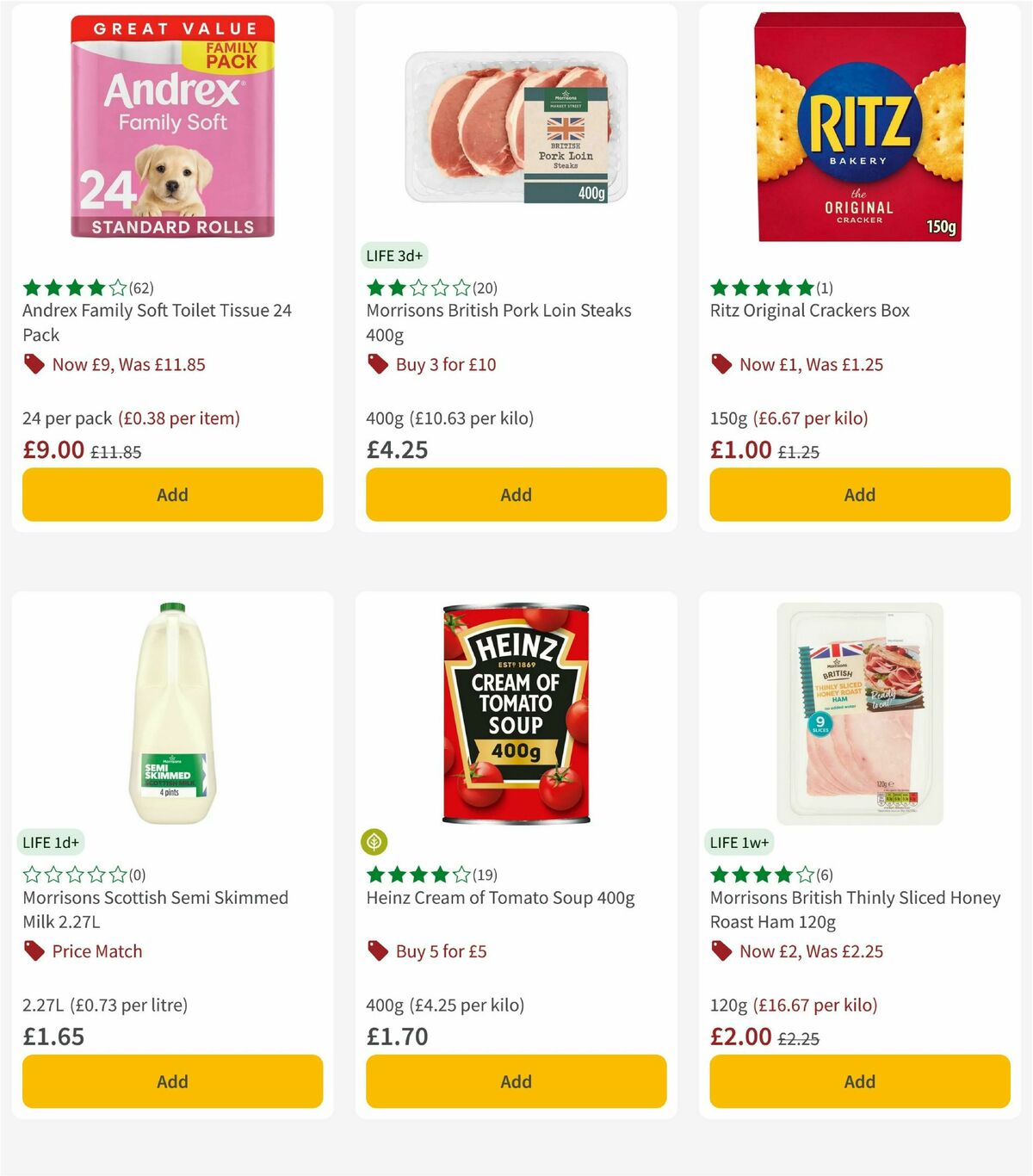This screenshot has width=1033, height=1176.
Task: Click the red offer tag icon beside Now £9
Action: pyautogui.click(x=33, y=364)
